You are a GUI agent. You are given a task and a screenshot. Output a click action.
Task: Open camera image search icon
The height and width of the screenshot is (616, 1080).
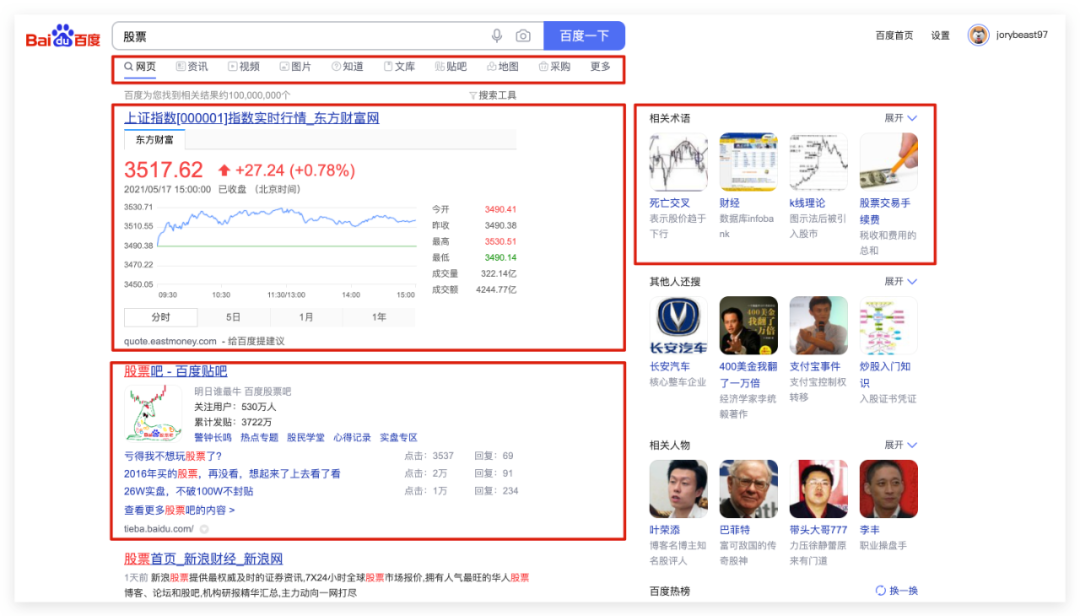[523, 36]
